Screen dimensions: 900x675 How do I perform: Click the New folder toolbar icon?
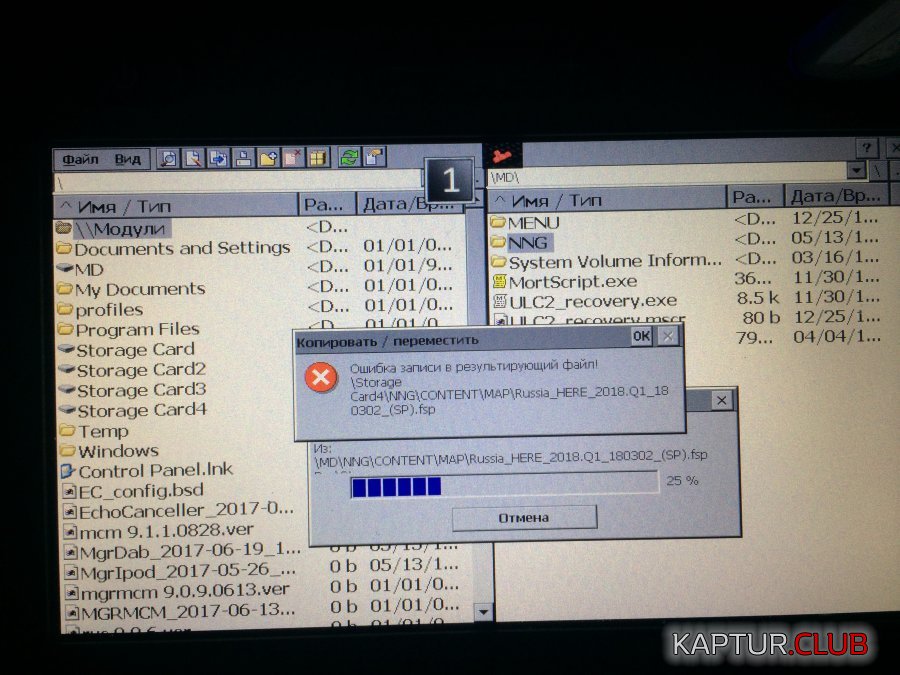(268, 158)
